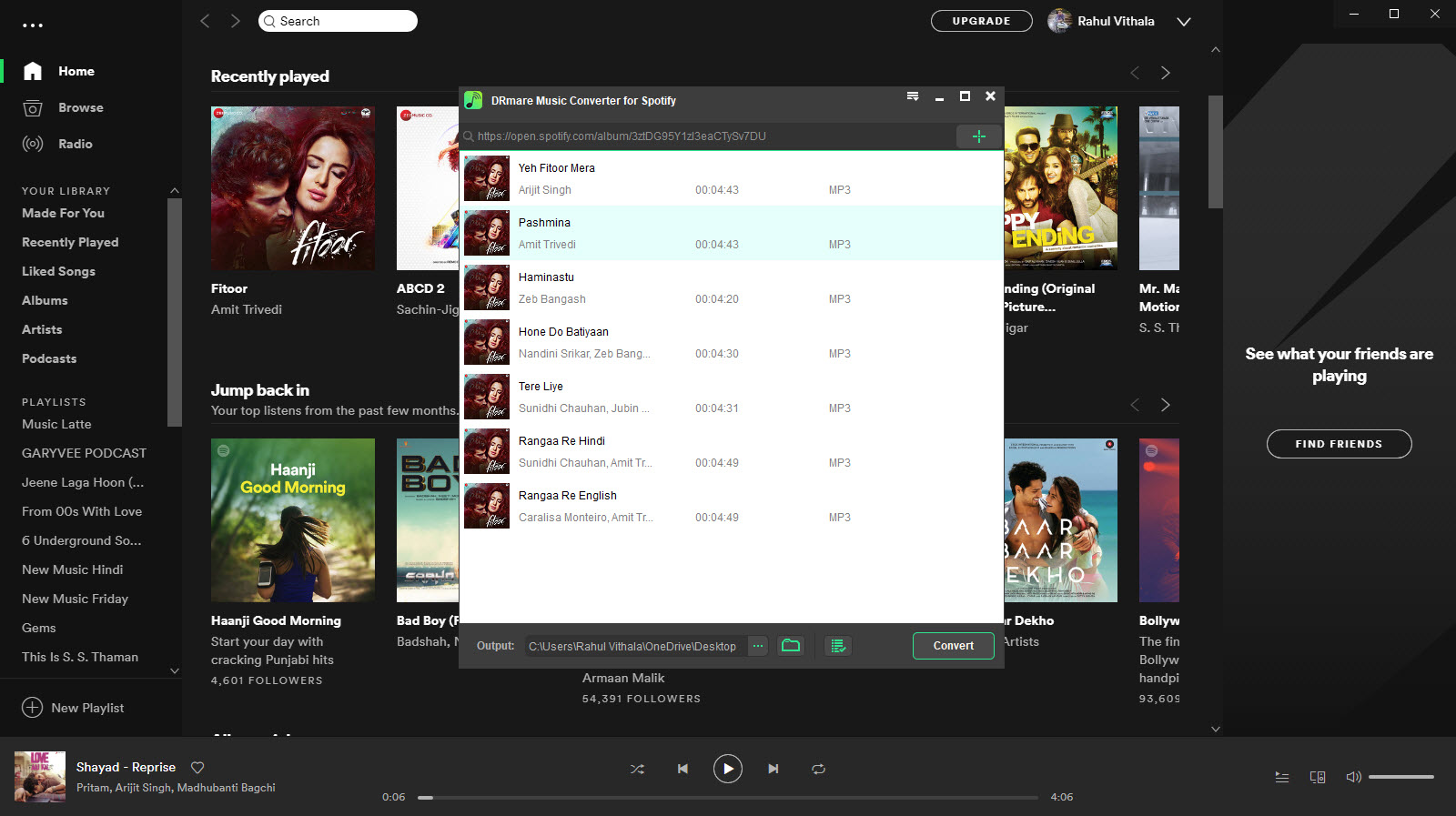
Task: Click the UPGRADE button
Action: pos(981,21)
